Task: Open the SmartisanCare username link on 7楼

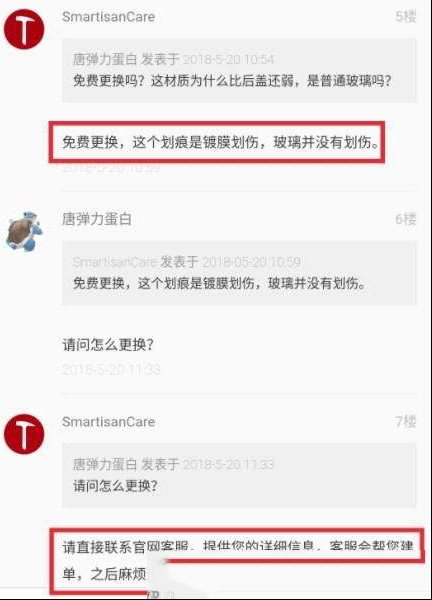Action: coord(108,422)
